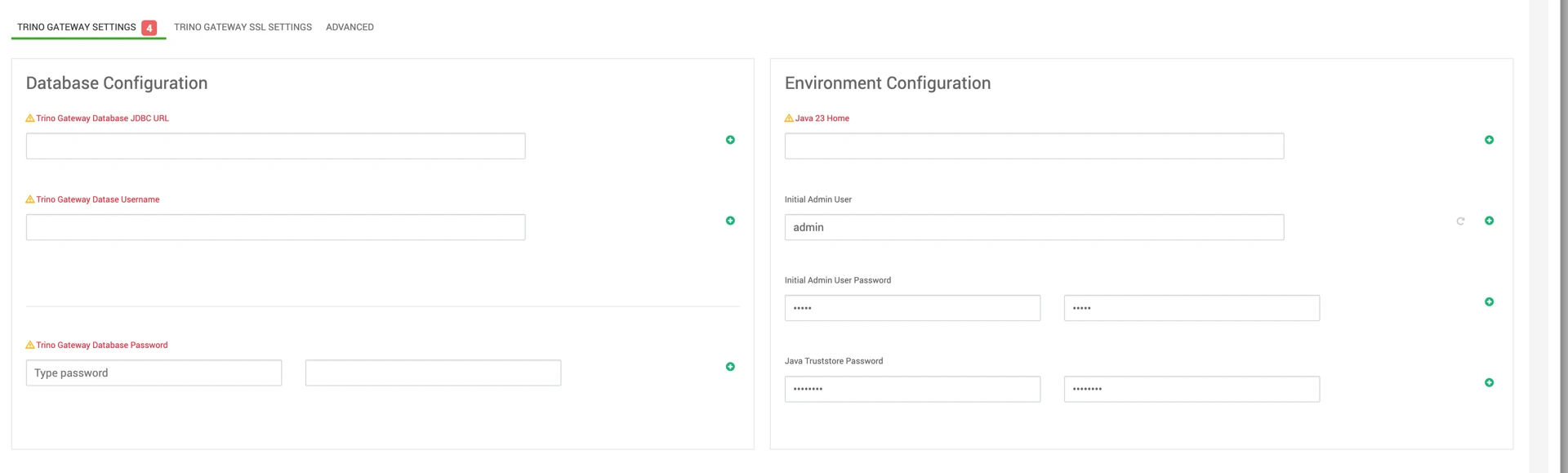Click the red 4 issues badge
This screenshot has height=473, width=1568.
[149, 28]
